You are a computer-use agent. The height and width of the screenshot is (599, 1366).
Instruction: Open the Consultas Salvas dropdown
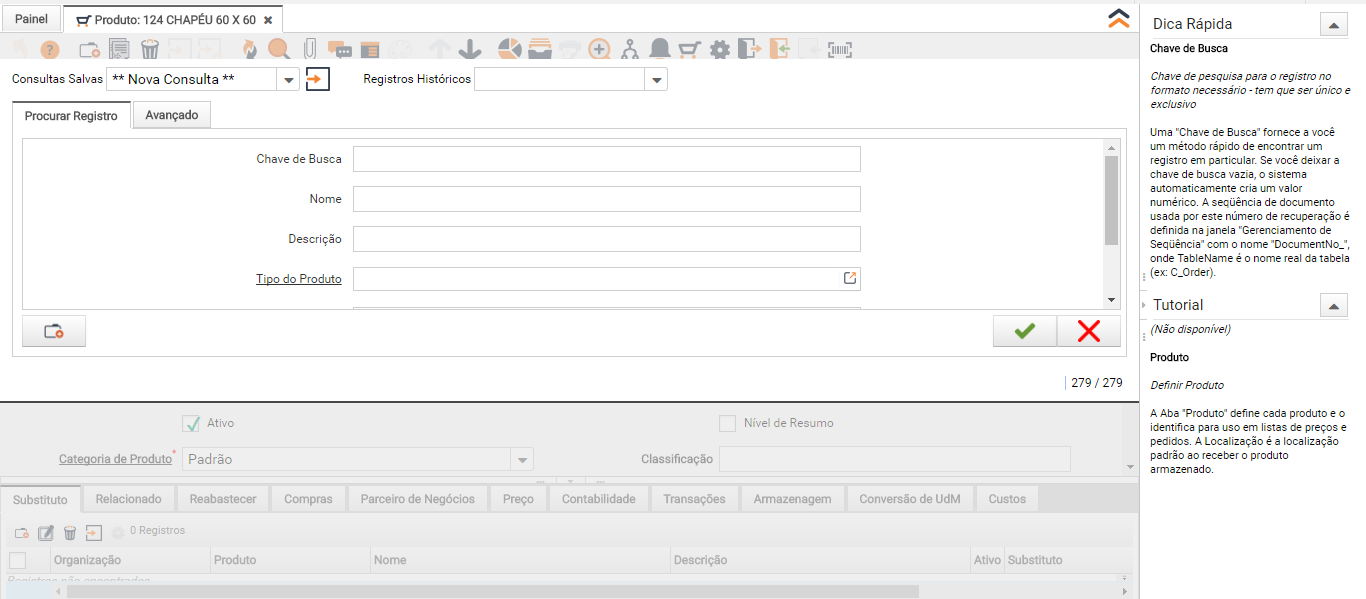coord(288,80)
